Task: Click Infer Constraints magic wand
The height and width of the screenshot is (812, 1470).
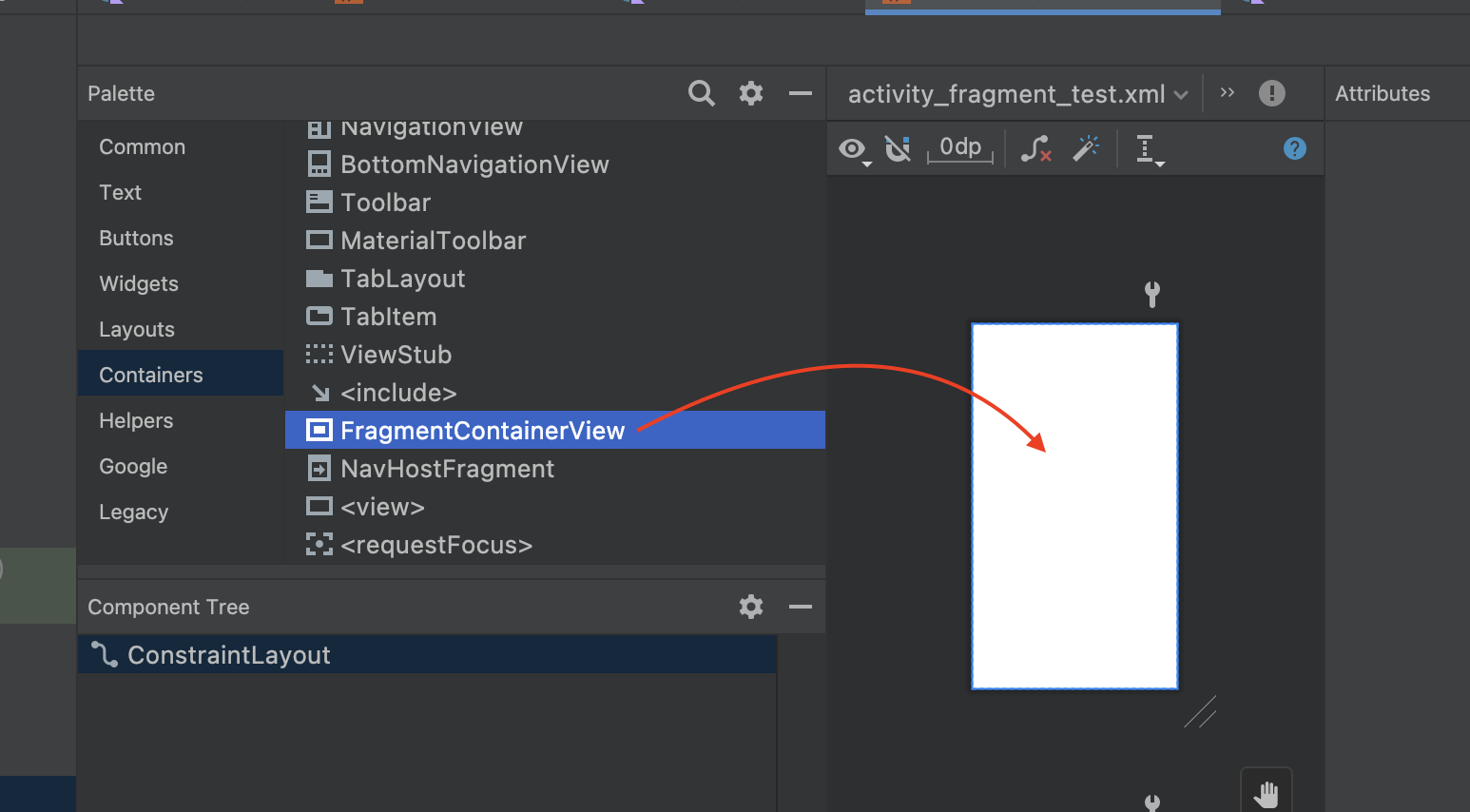Action: [1086, 148]
